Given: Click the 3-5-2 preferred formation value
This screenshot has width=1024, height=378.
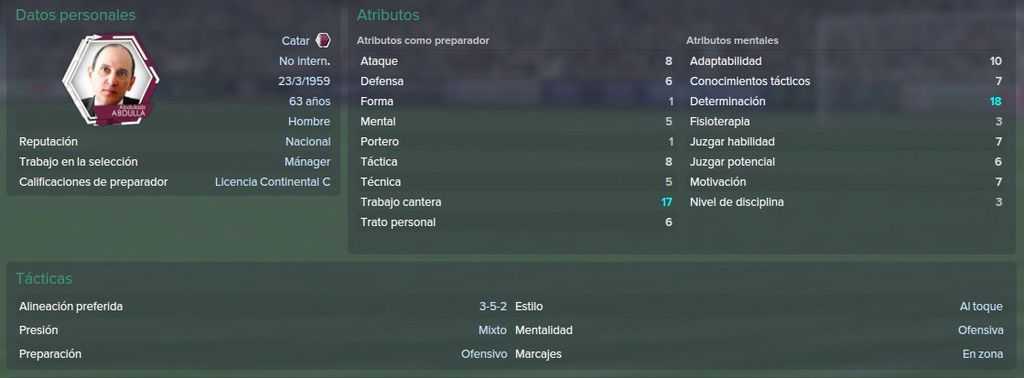Looking at the screenshot, I should click(x=492, y=307).
